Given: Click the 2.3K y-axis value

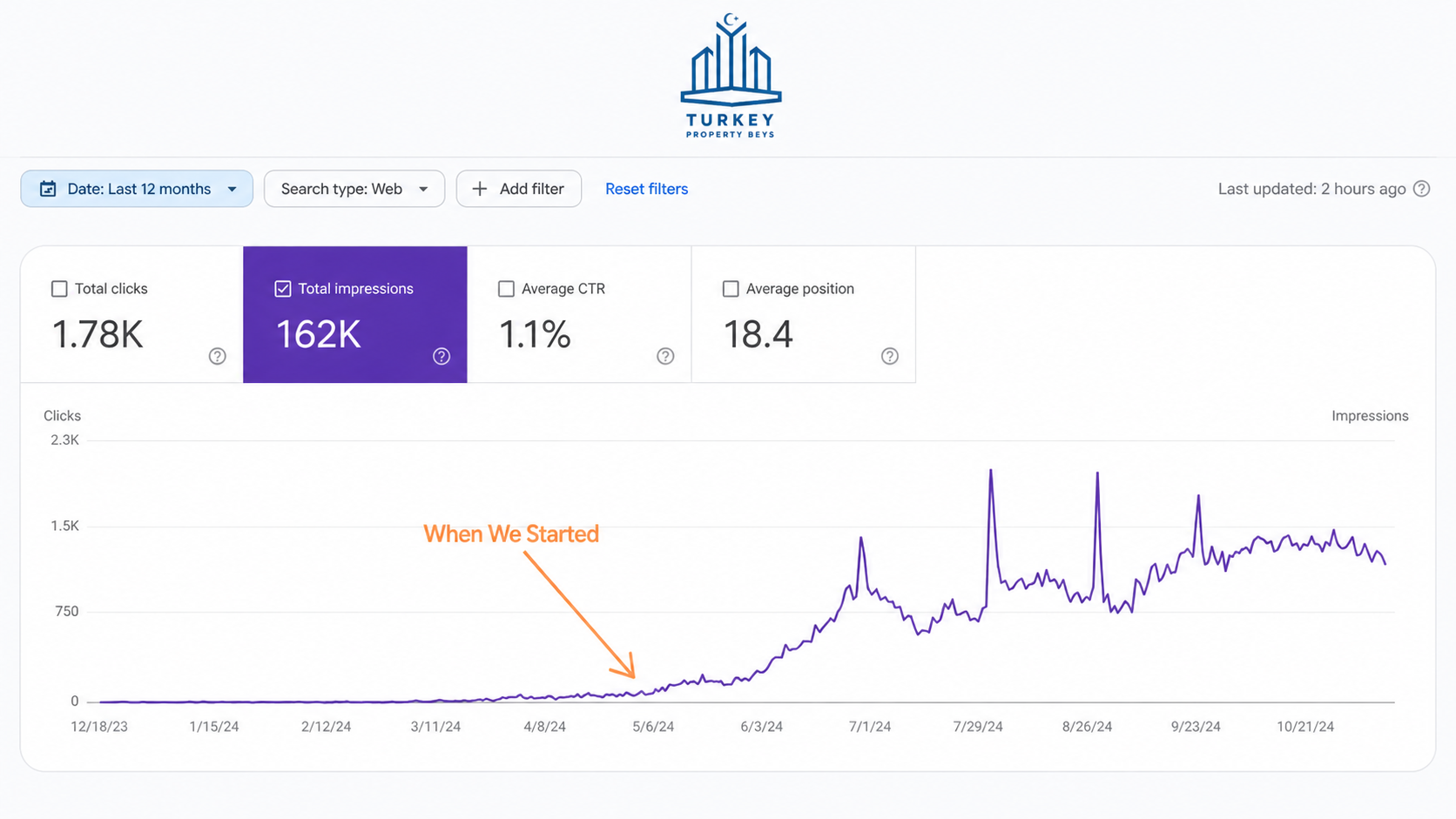Looking at the screenshot, I should 64,440.
